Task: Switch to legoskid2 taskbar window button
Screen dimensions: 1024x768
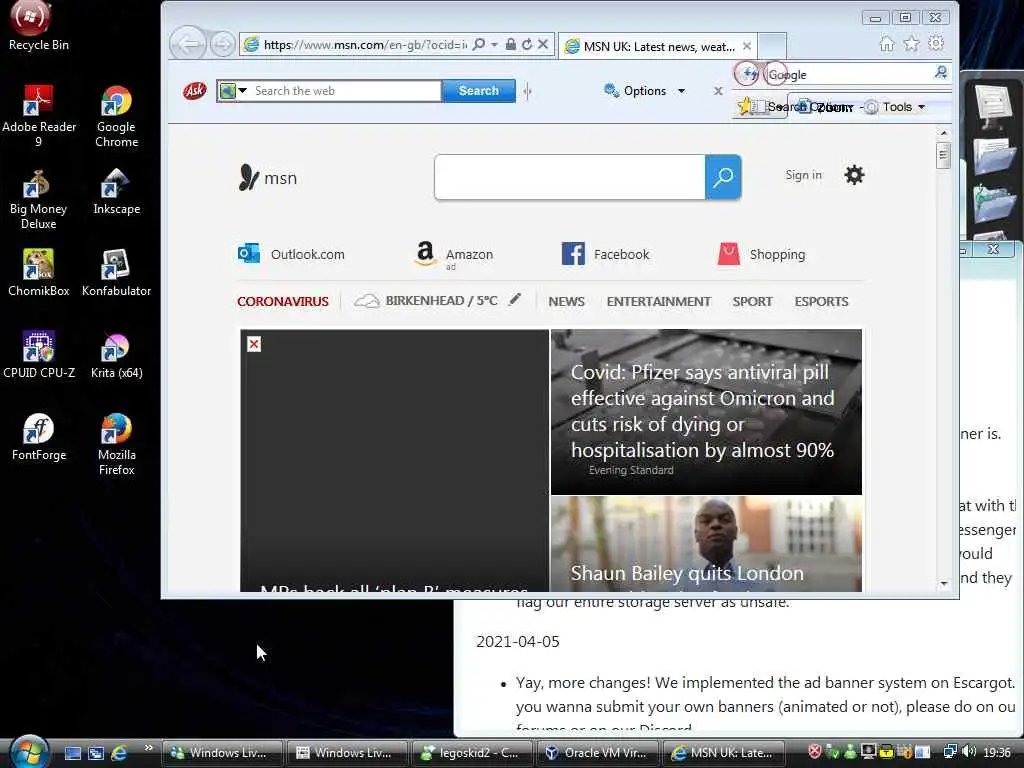Action: (473, 753)
